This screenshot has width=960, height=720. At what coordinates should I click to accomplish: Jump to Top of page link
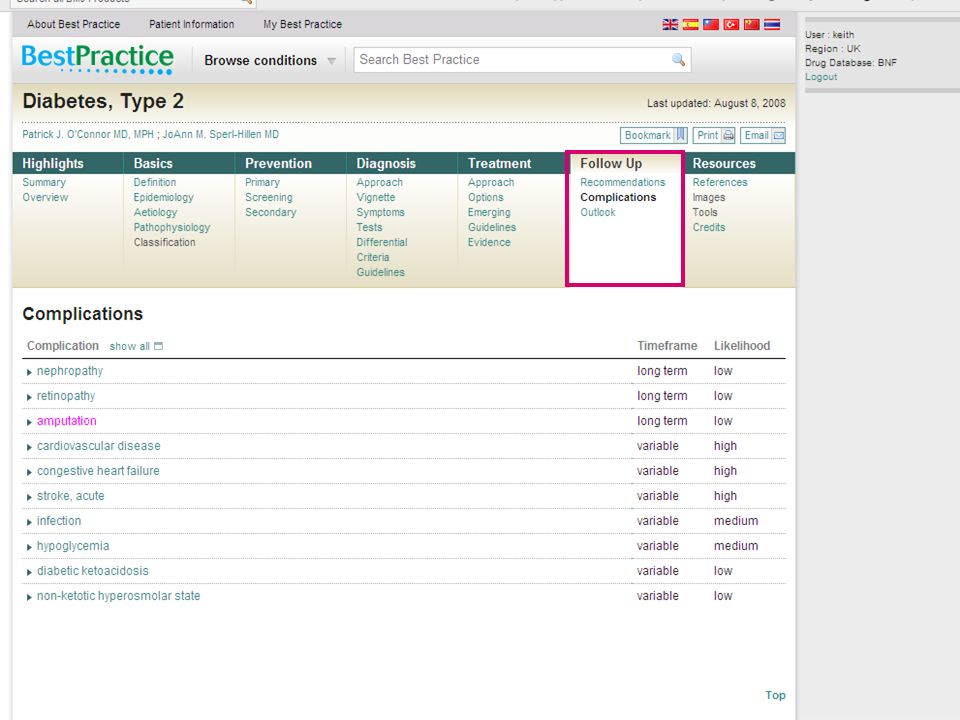point(775,695)
